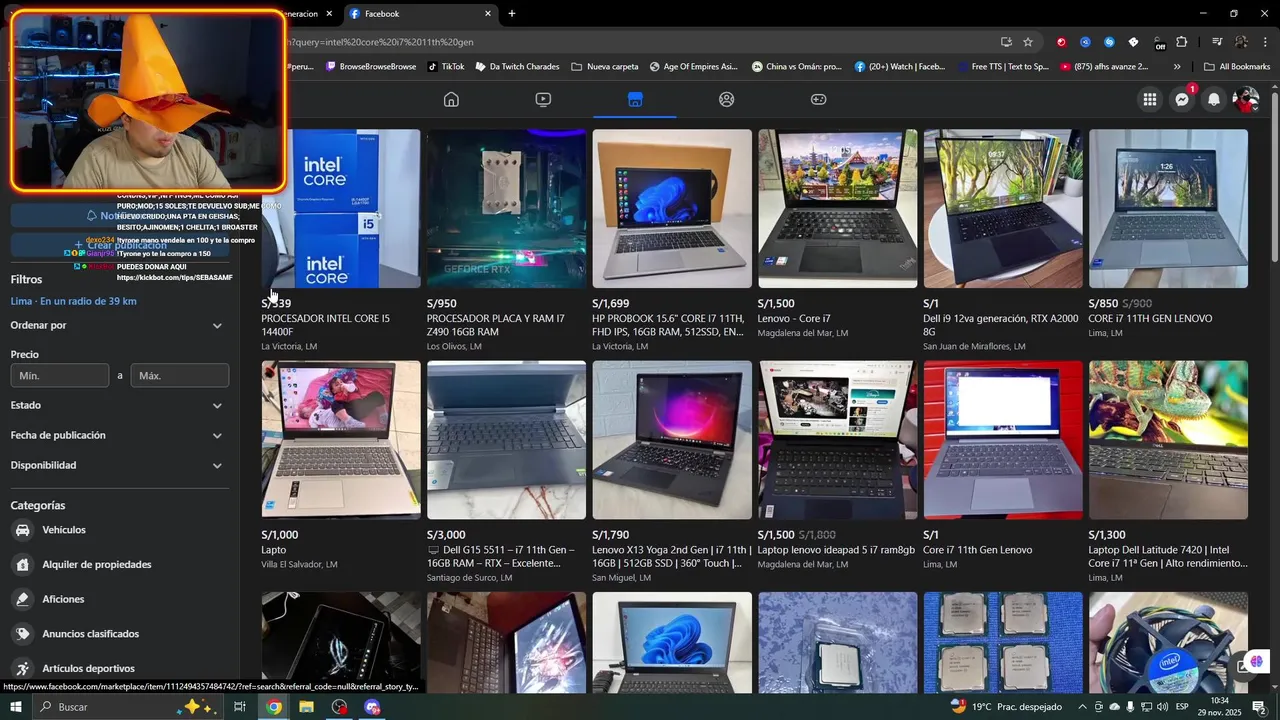The image size is (1280, 720).
Task: Open File Explorer from the taskbar
Action: point(306,707)
